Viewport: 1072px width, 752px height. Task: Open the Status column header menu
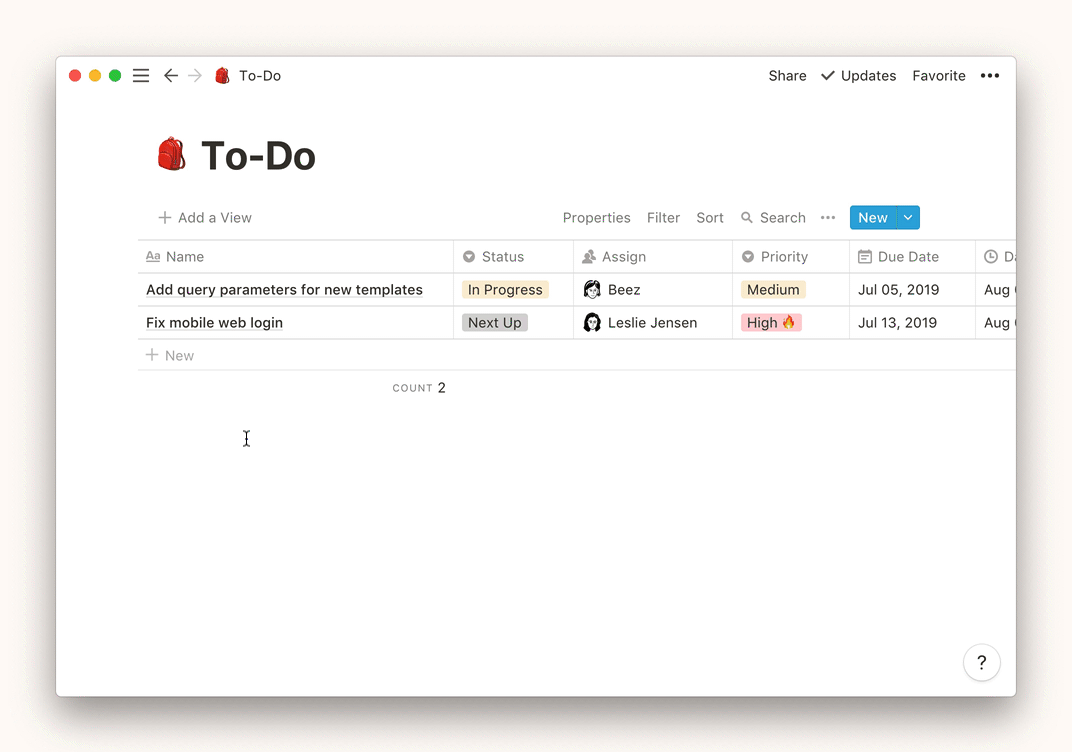(502, 257)
